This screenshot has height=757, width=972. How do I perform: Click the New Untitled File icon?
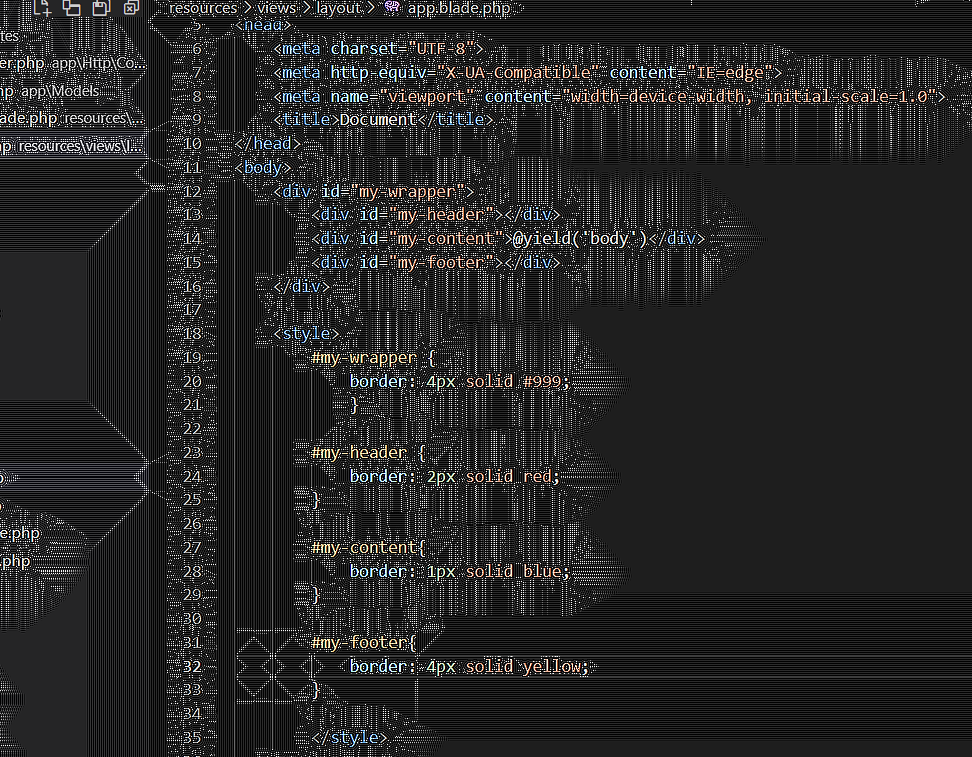(x=43, y=7)
